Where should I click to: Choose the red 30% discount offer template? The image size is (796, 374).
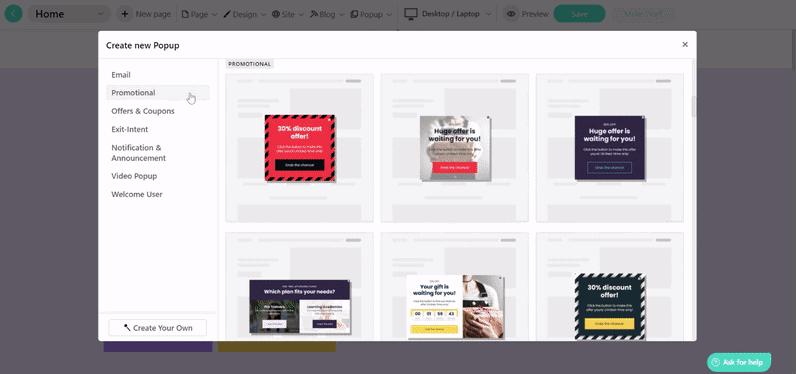[300, 148]
